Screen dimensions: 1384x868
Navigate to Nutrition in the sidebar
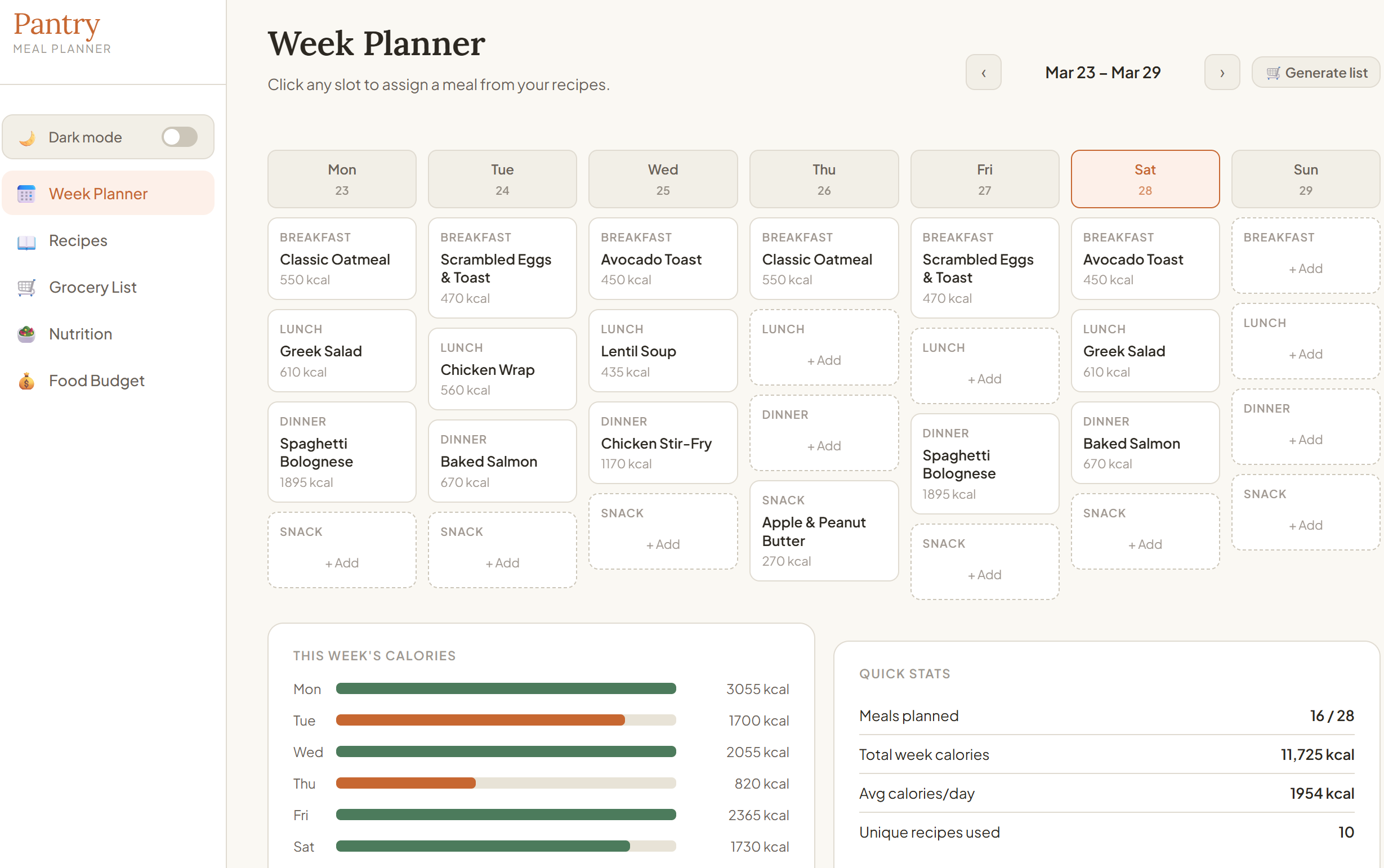[x=80, y=334]
